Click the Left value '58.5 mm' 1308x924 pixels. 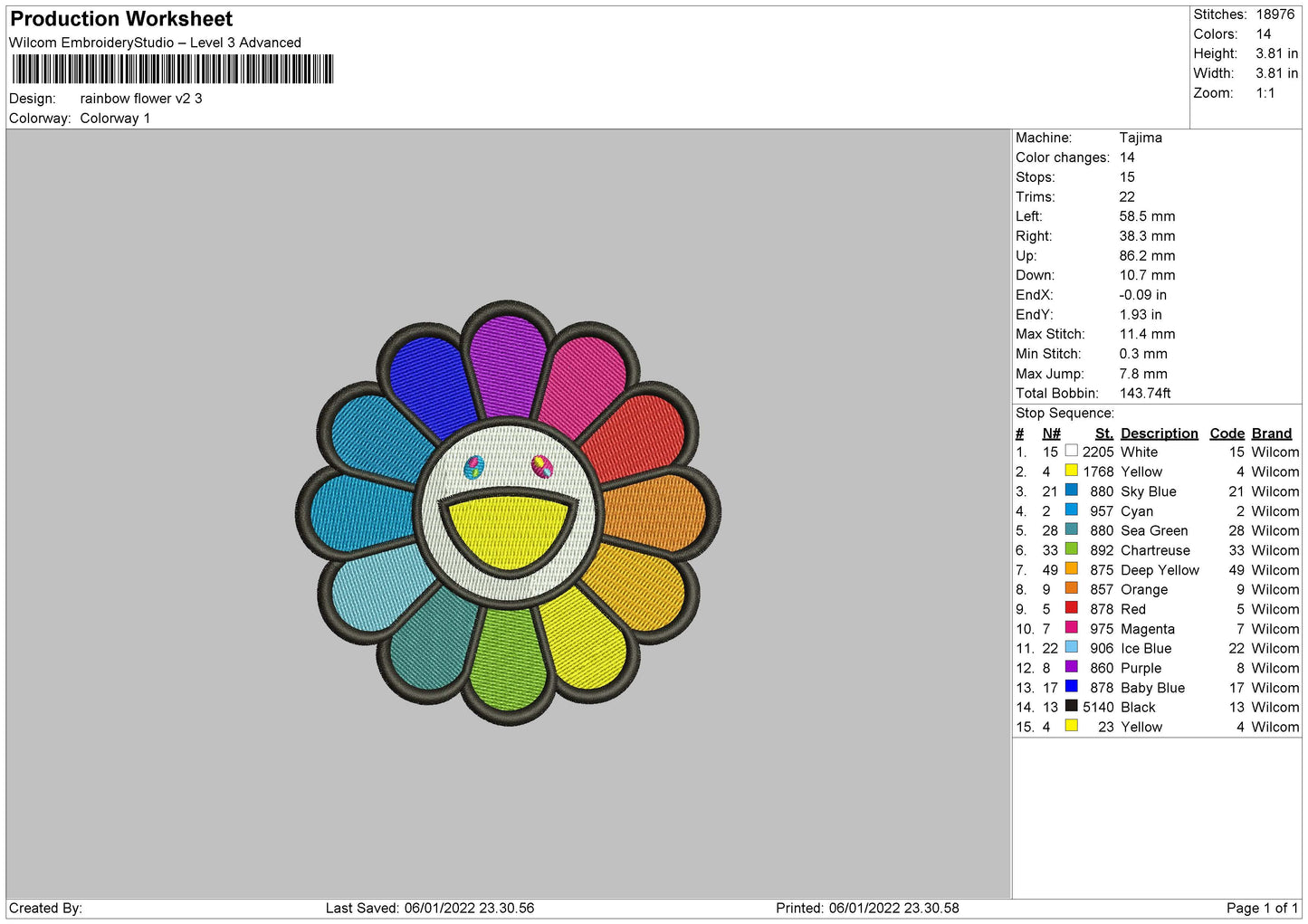click(1147, 216)
